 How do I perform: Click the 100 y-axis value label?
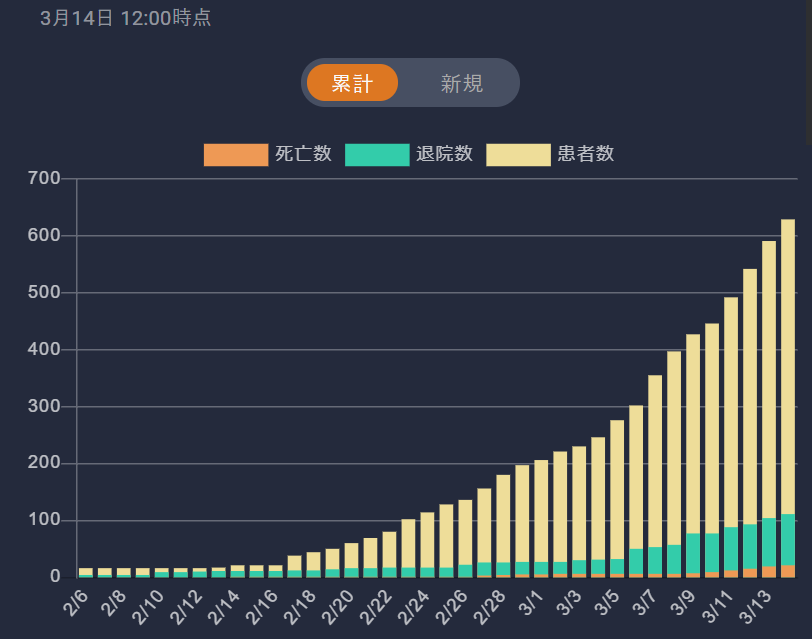(44, 520)
